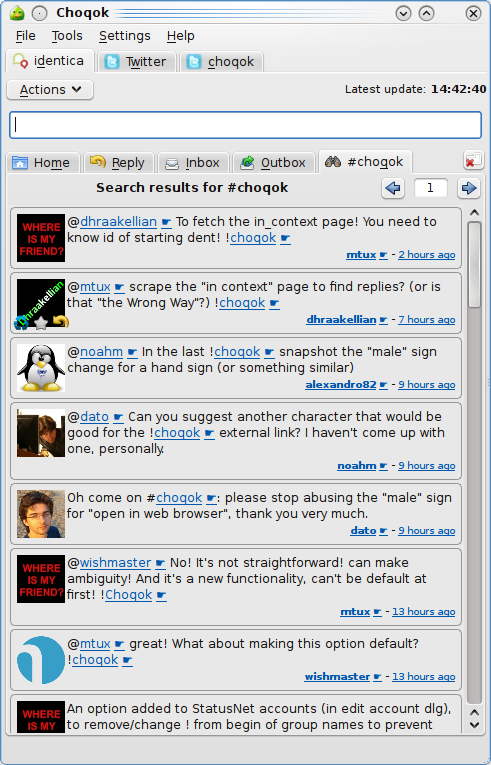Click the favorite star icon on dhraakellian's post
Image resolution: width=491 pixels, height=765 pixels.
[x=41, y=322]
